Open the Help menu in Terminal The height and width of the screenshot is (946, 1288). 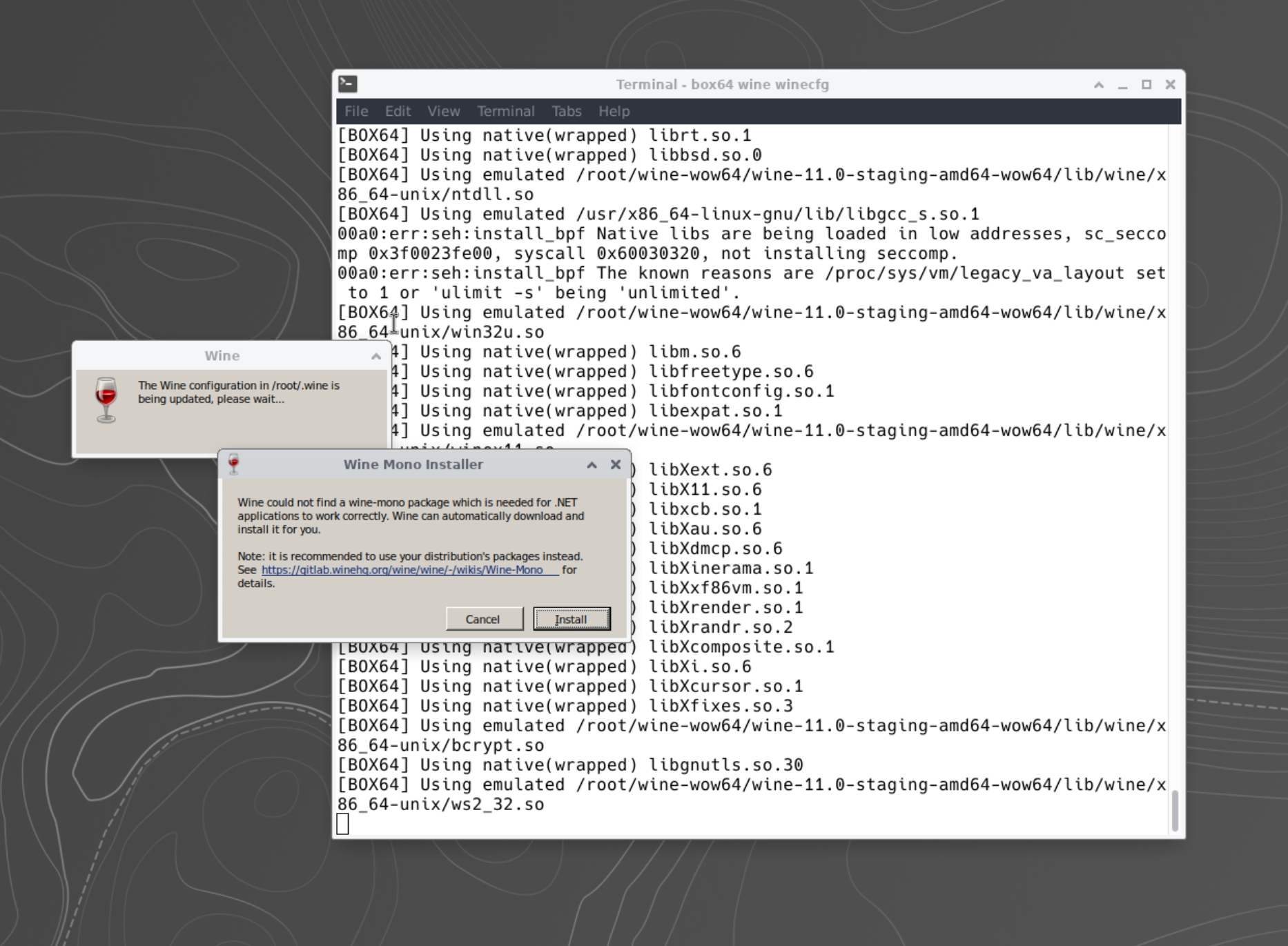(614, 111)
